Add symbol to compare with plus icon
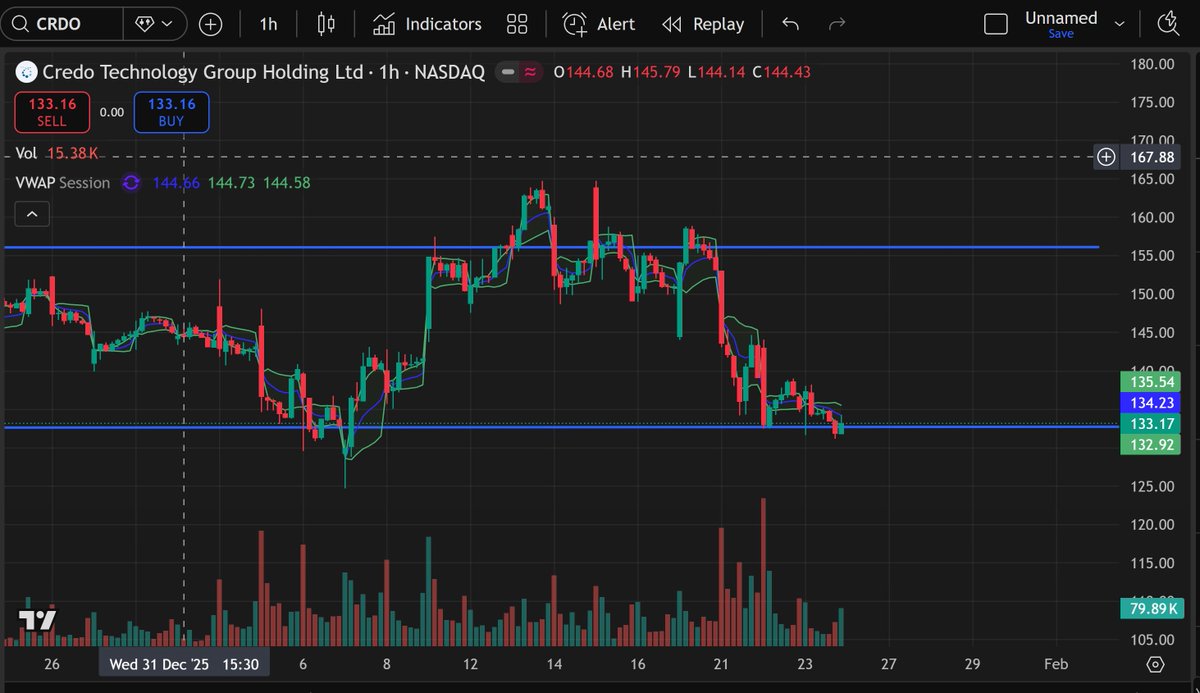 211,24
